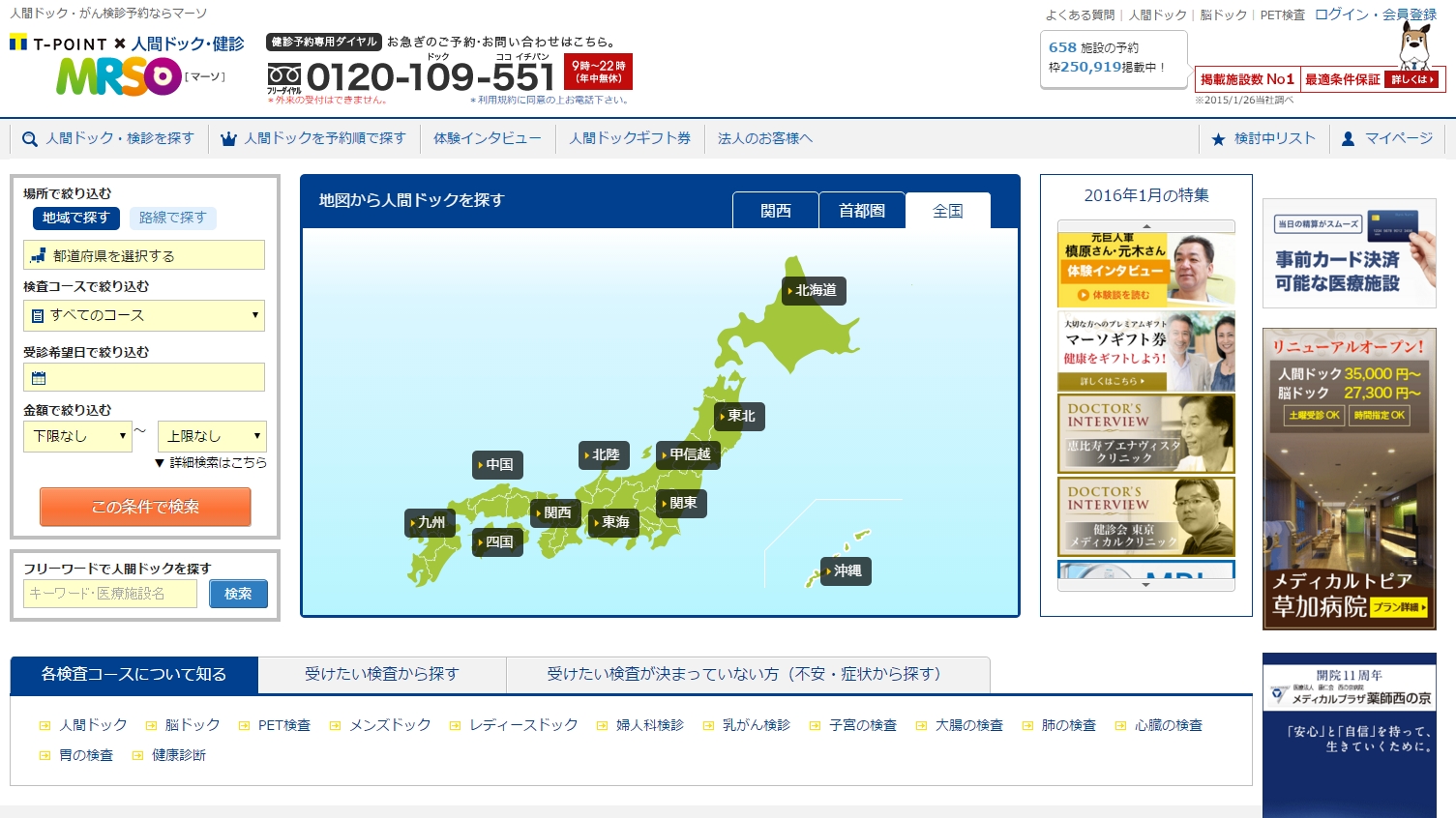The width and height of the screenshot is (1456, 818).
Task: Click レディースドック course link
Action: click(x=523, y=725)
